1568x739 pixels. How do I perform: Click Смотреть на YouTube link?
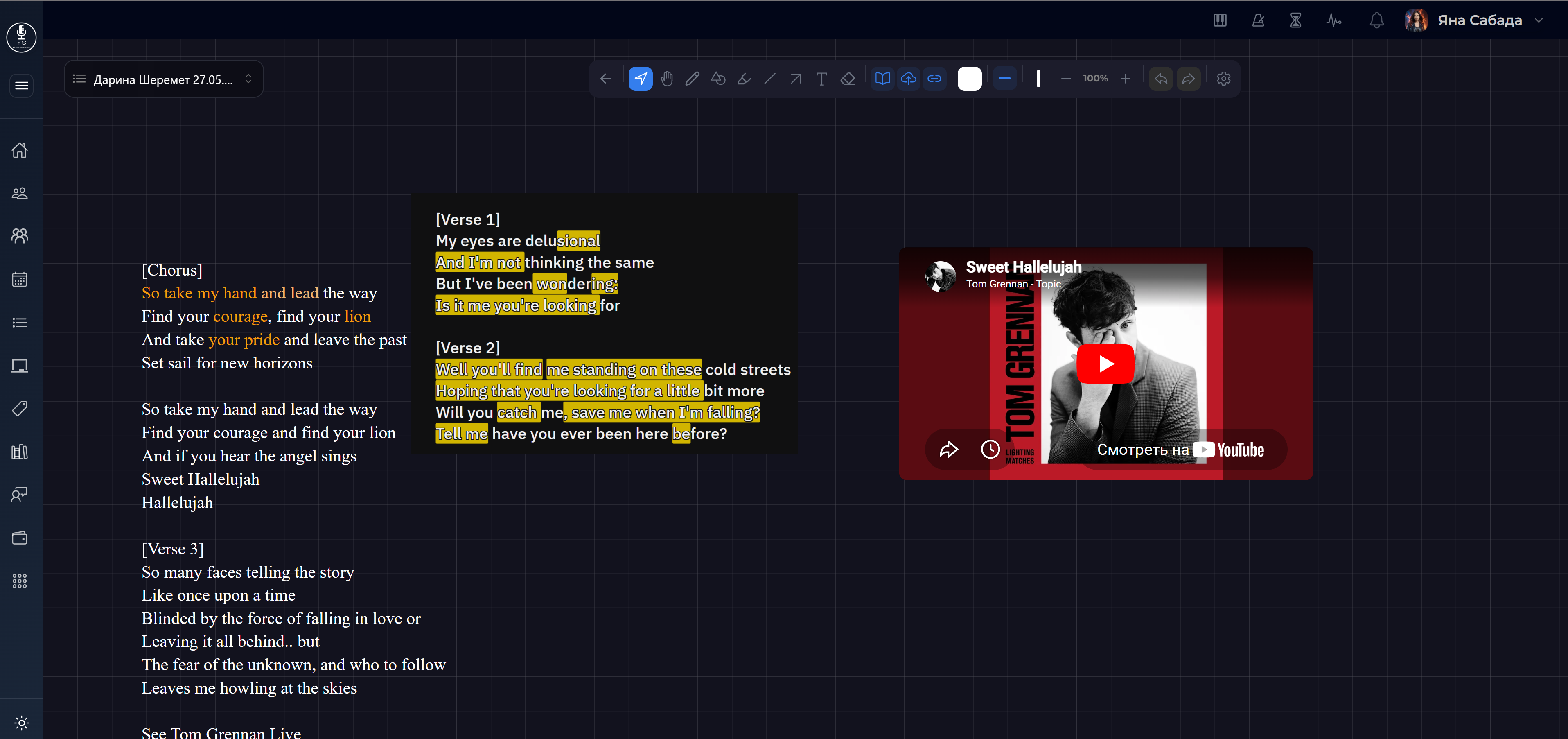[1180, 450]
